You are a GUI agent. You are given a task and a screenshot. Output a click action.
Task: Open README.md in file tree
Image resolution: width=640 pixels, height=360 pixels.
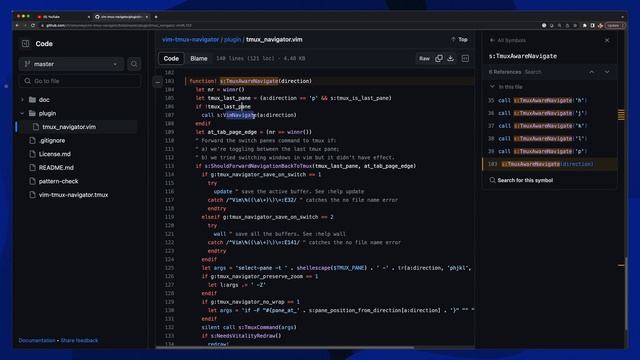(56, 168)
